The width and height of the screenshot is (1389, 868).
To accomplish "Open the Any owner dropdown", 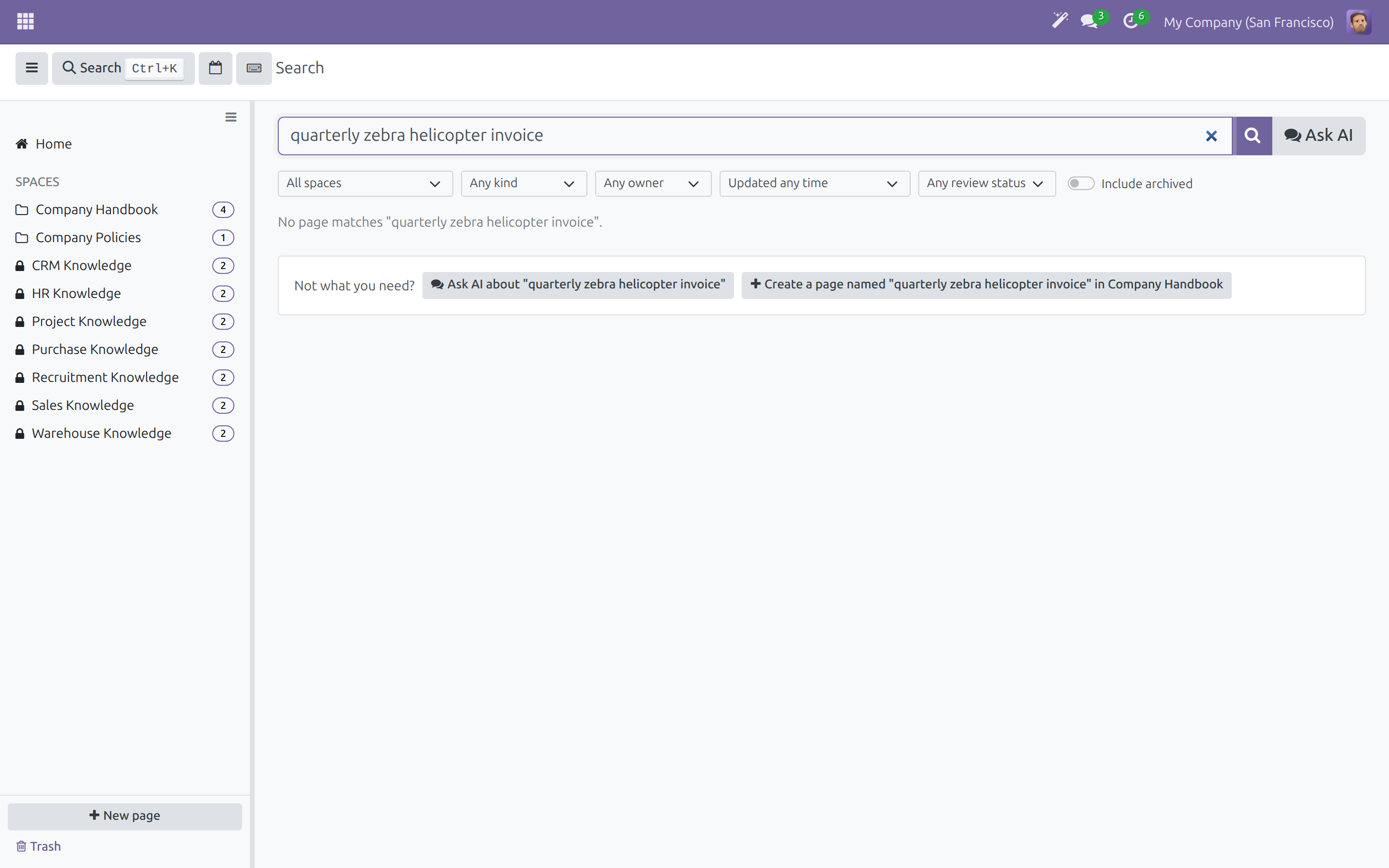I will [653, 184].
